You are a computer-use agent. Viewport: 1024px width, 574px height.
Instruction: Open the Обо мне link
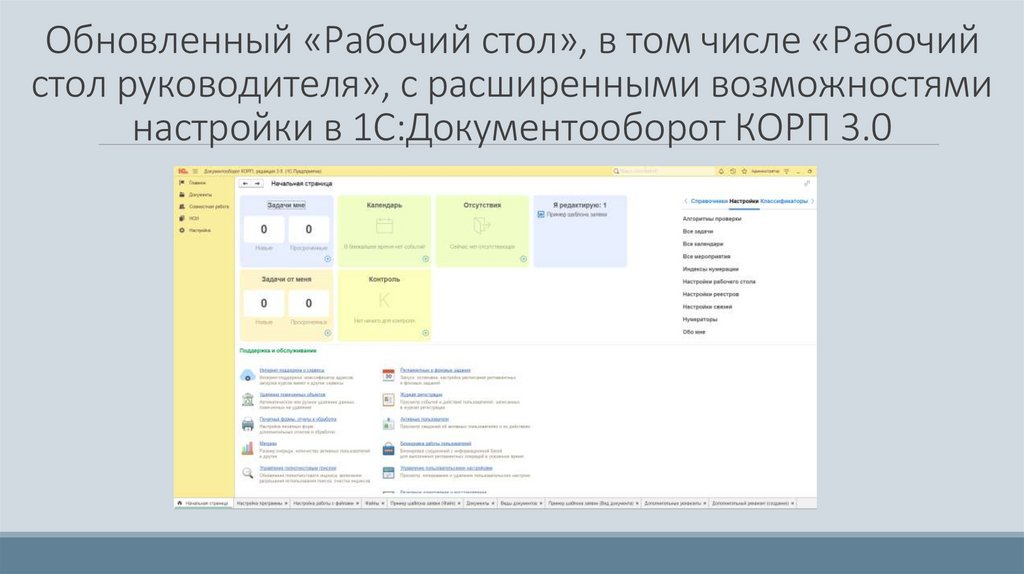coord(694,332)
